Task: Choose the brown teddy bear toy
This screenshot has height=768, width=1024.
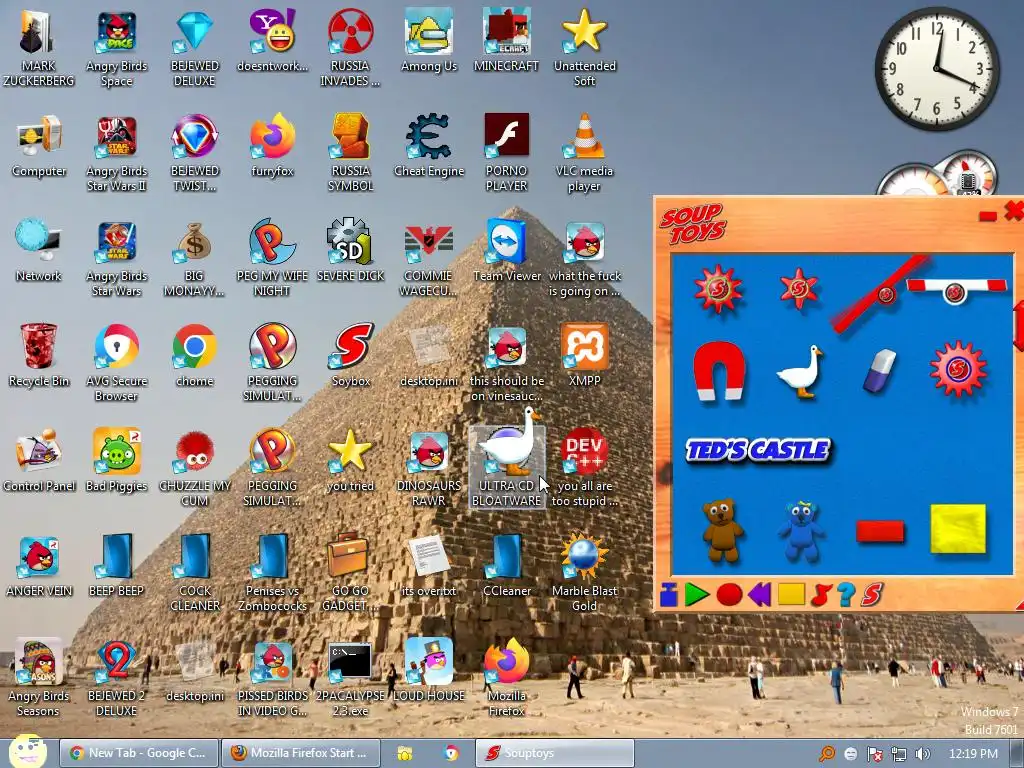Action: coord(722,530)
